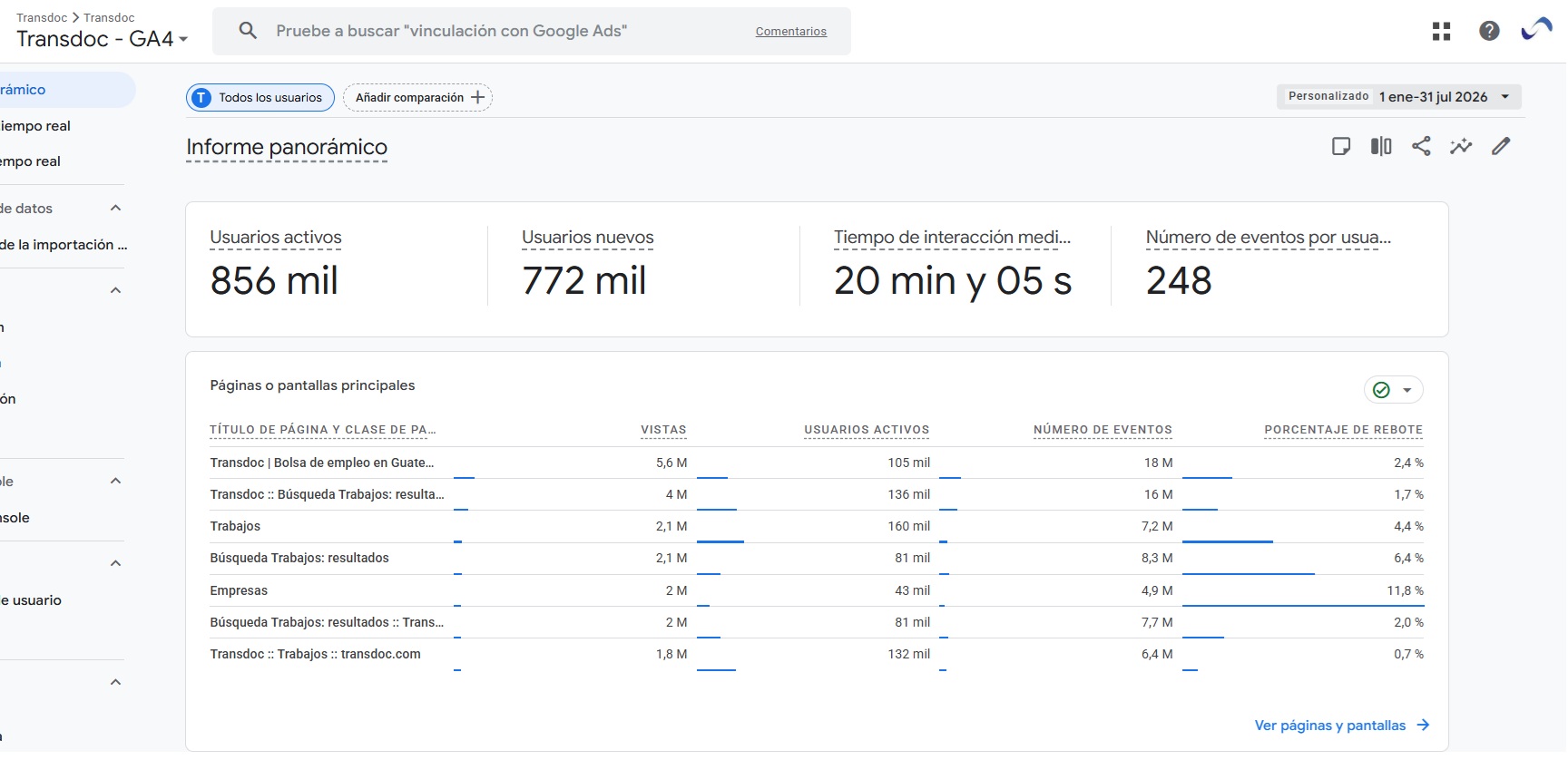Open the Insights sparkline icon
This screenshot has height=760, width=1568.
point(1461,146)
